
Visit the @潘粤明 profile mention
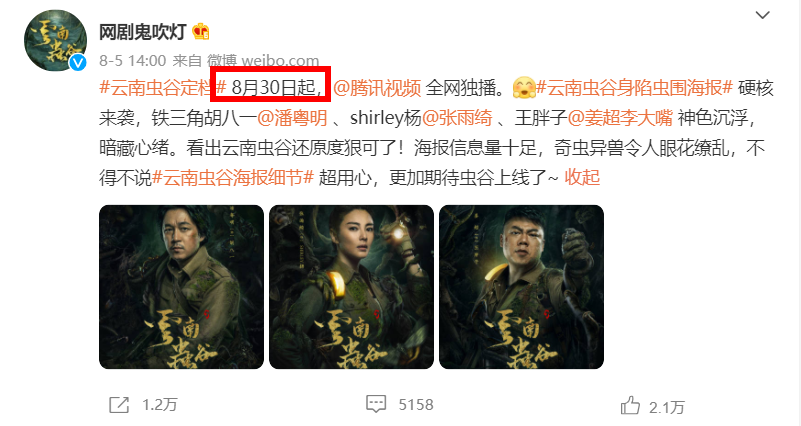[292, 118]
